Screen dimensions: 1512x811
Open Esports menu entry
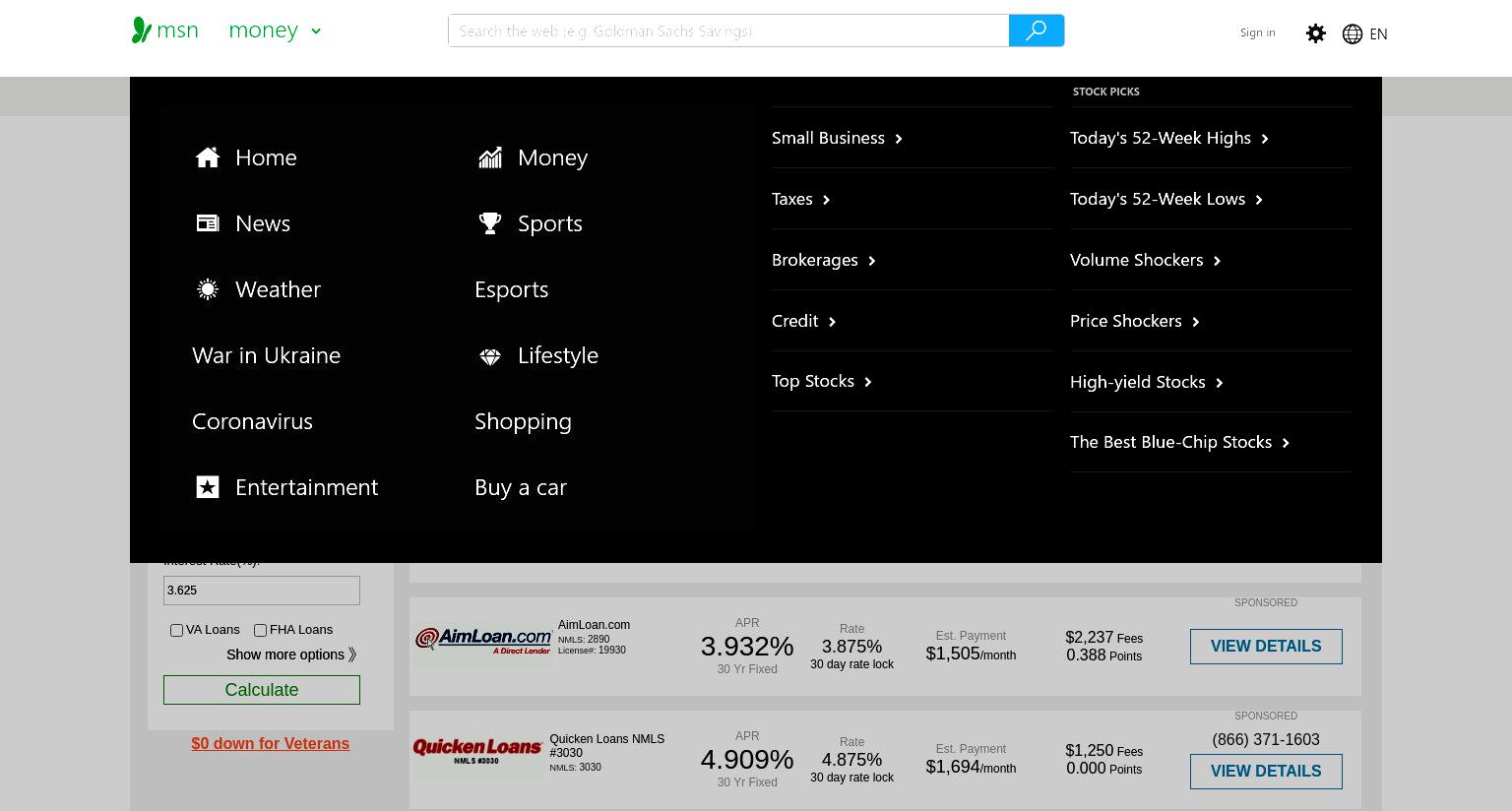(x=511, y=289)
